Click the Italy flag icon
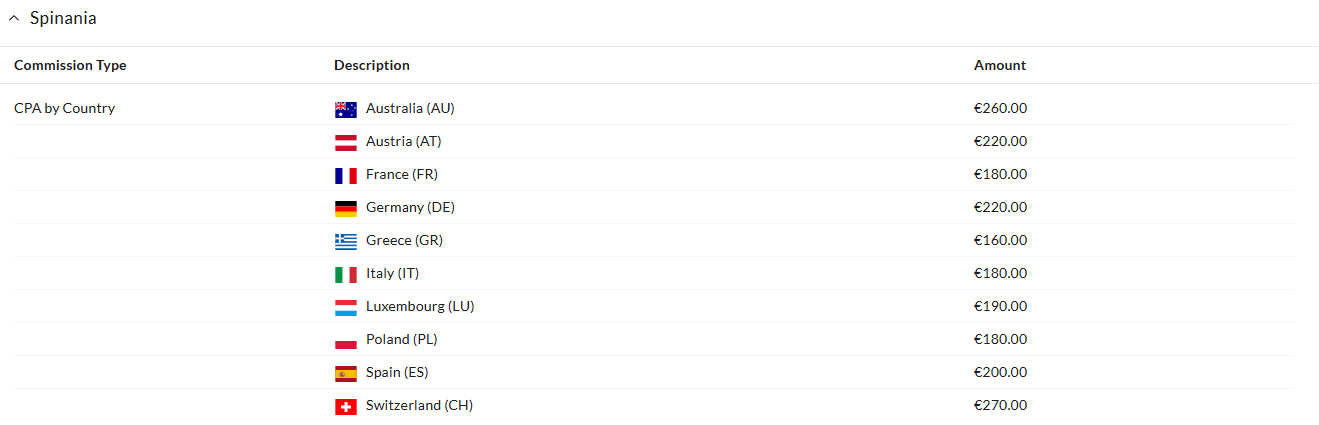 click(x=346, y=274)
